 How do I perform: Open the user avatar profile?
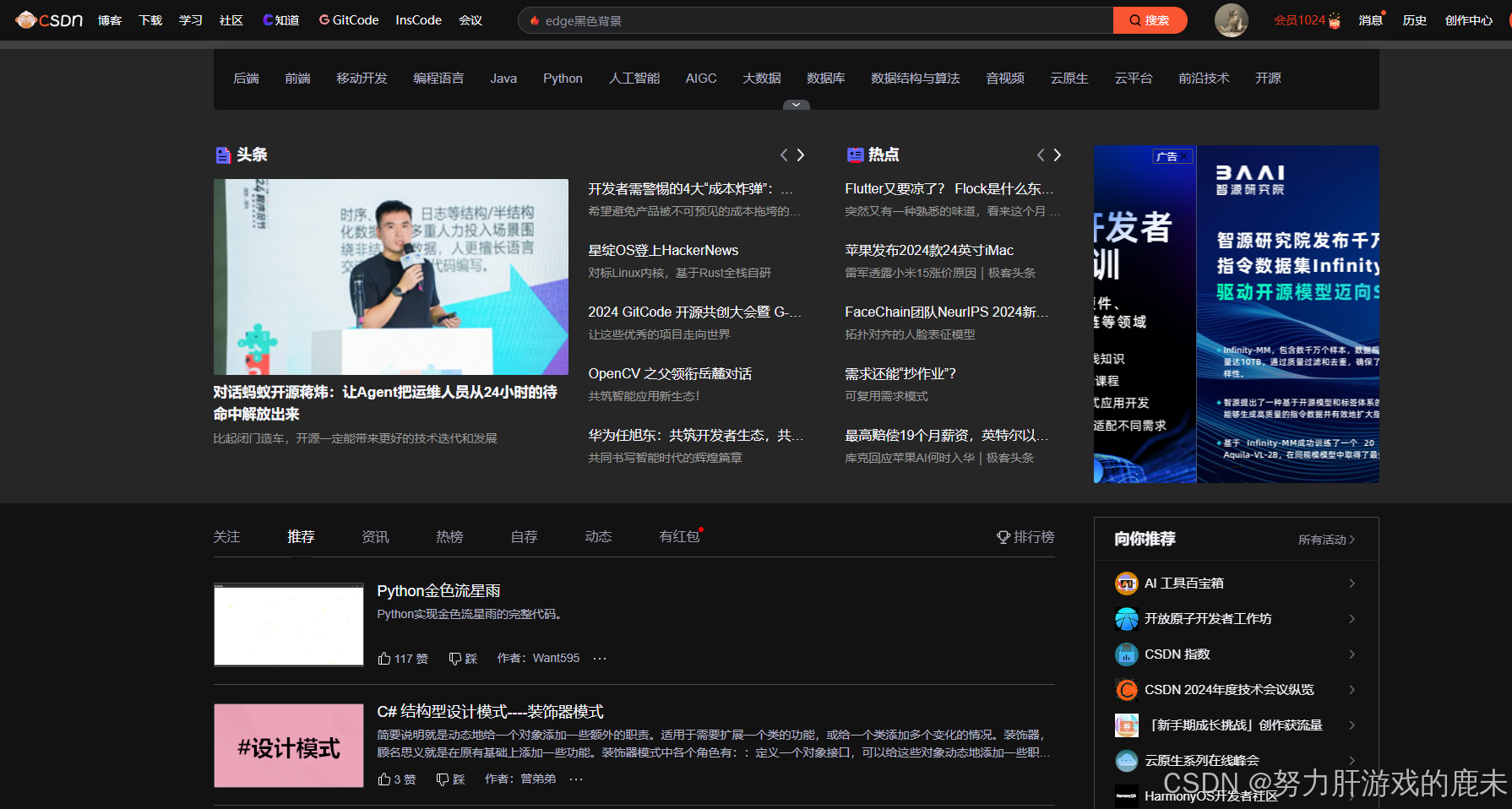(x=1231, y=19)
